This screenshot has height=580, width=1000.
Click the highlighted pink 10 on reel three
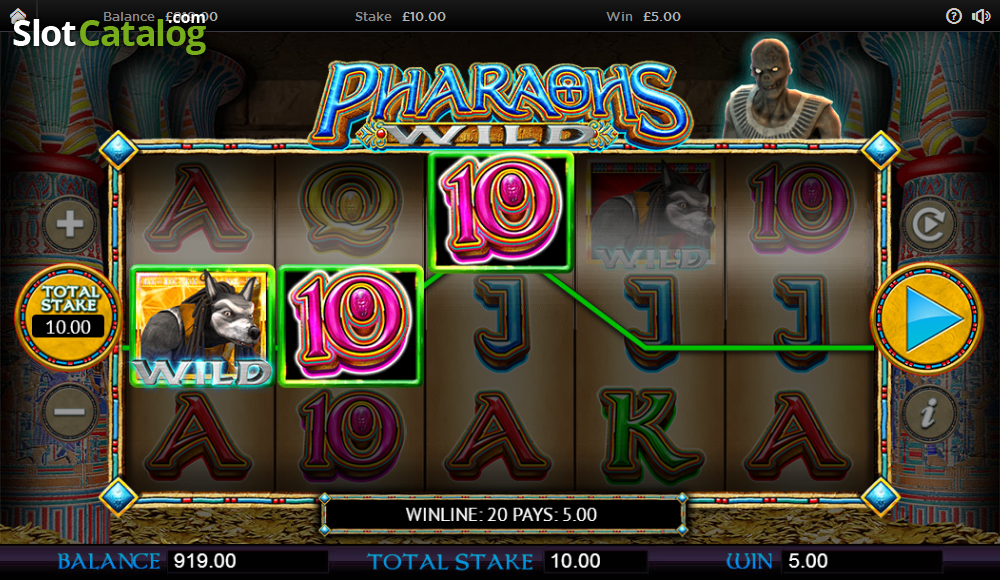click(x=501, y=211)
